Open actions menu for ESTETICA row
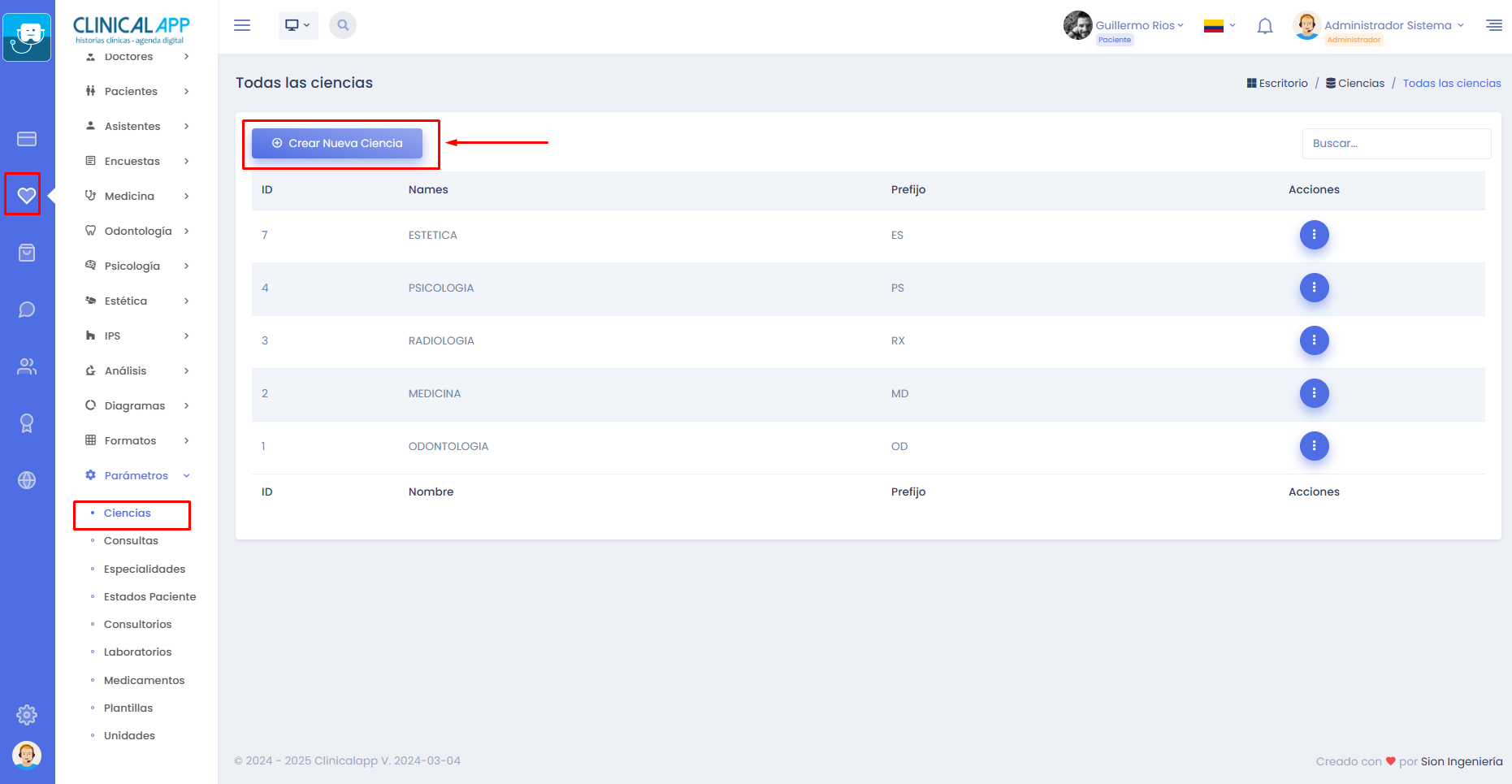Viewport: 1512px width, 784px height. coord(1314,235)
